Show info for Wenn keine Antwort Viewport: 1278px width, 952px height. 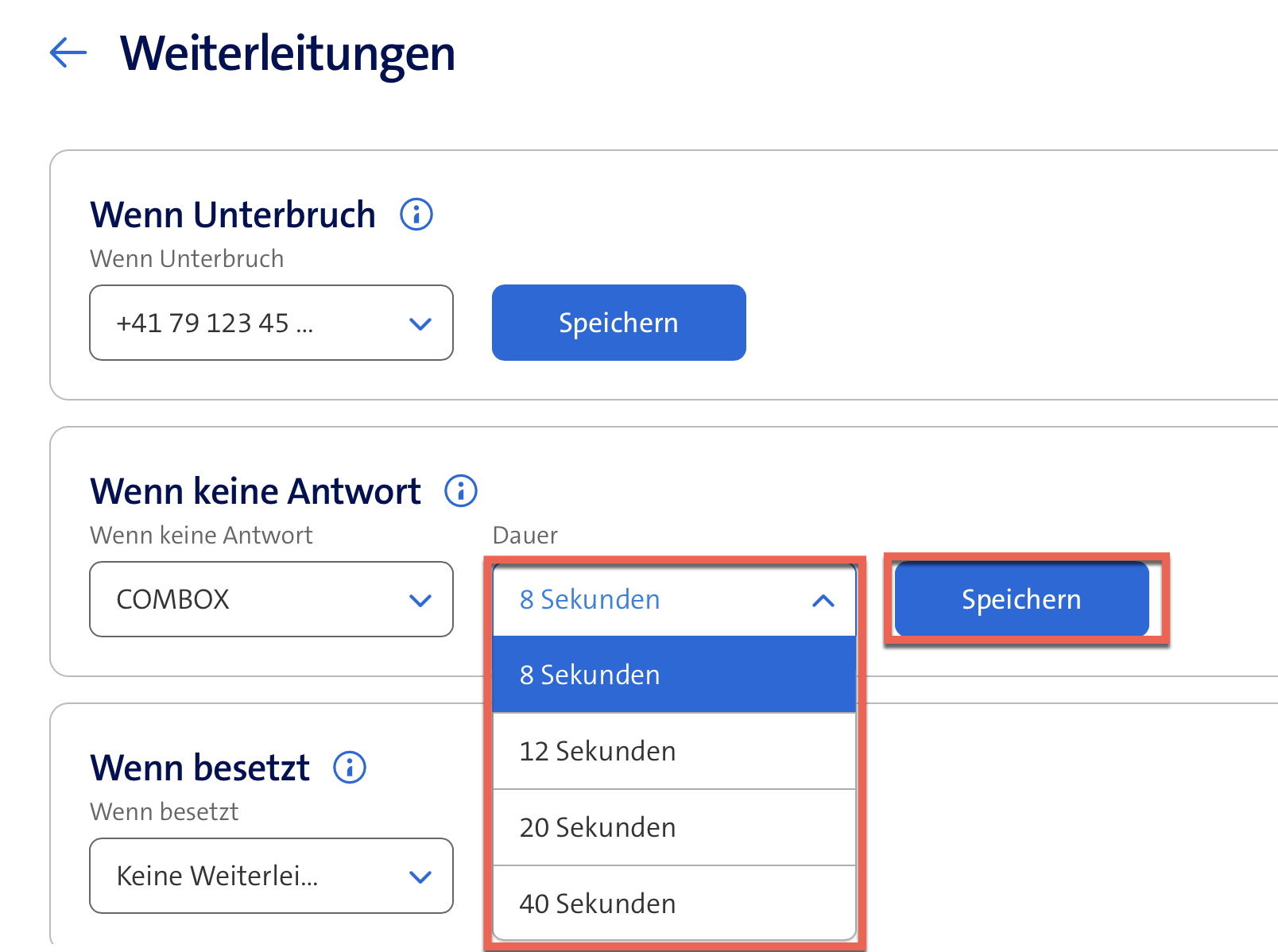460,491
